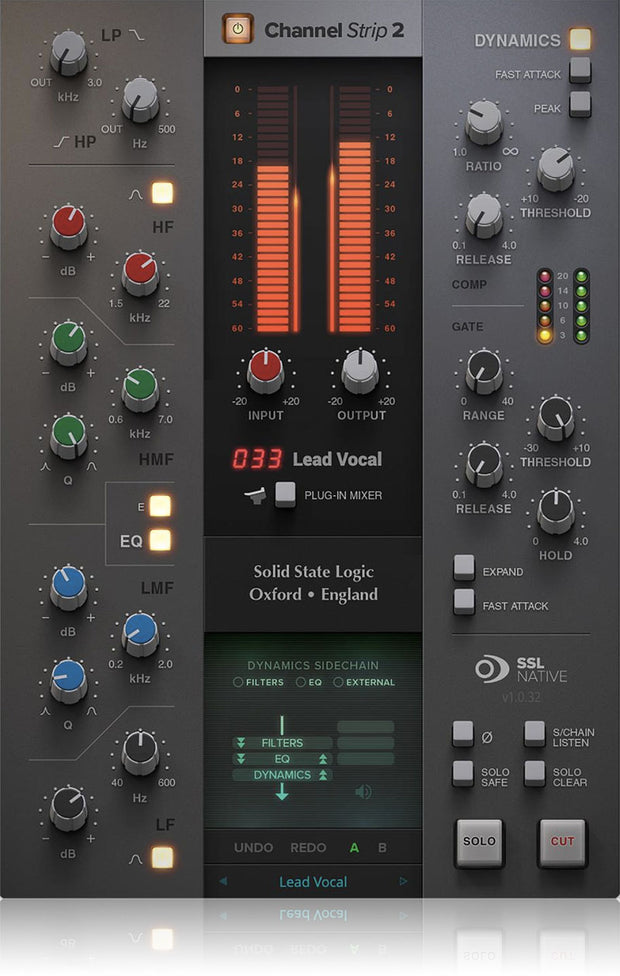Image resolution: width=620 pixels, height=976 pixels.
Task: Click the HP filter Hz knob
Action: (140, 98)
